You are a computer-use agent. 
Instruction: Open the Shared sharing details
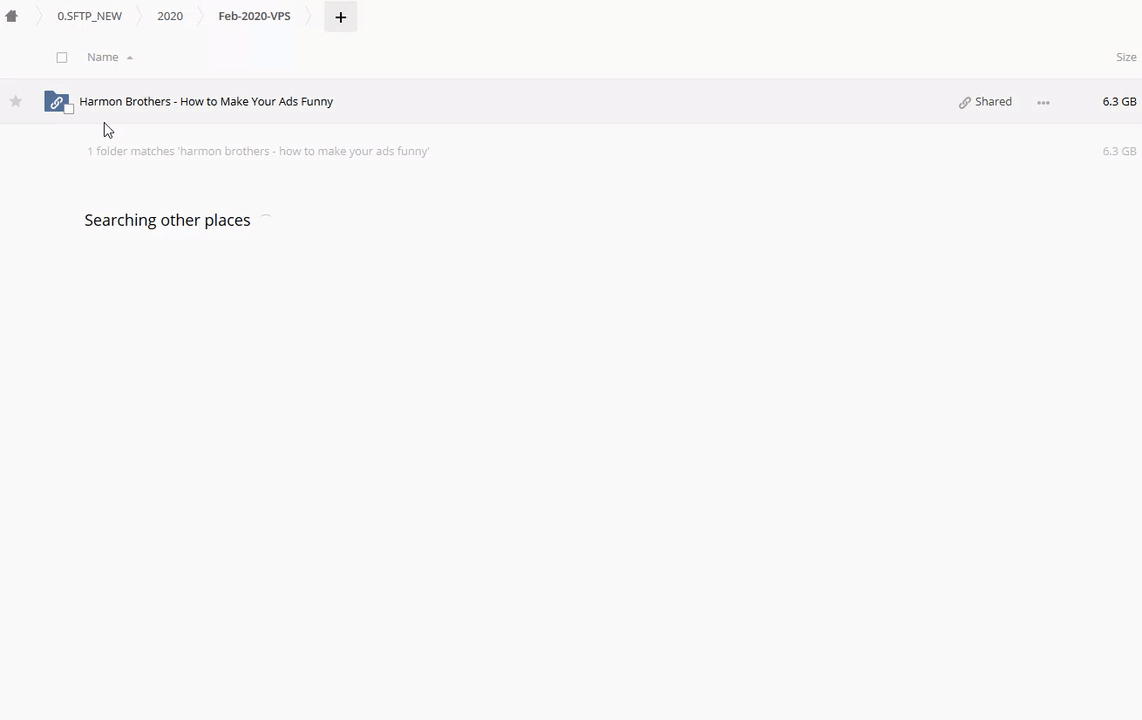click(985, 102)
